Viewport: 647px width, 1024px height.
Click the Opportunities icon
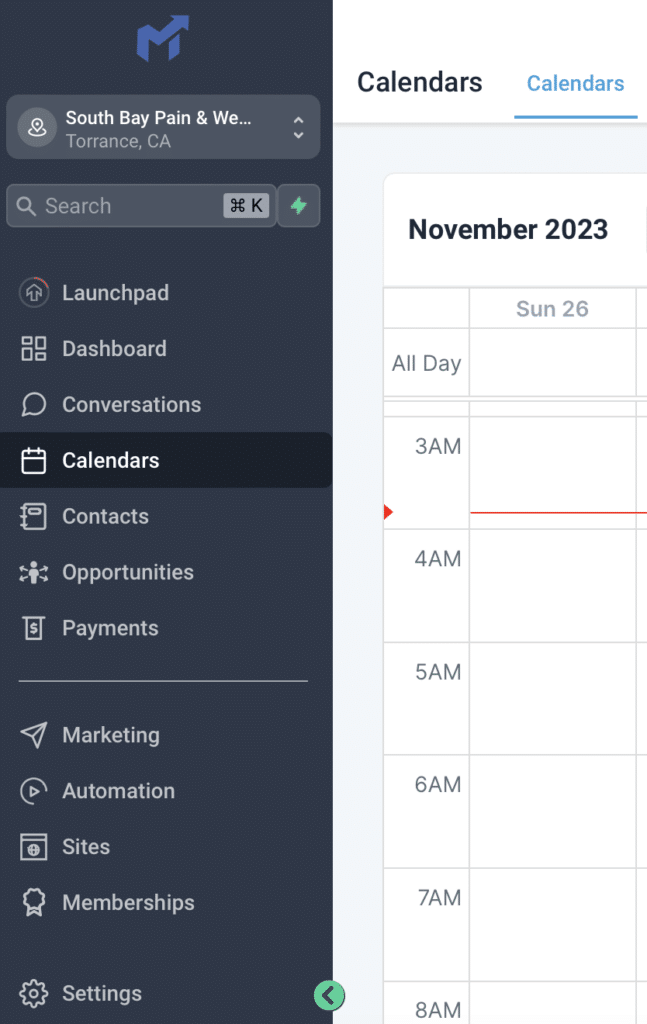34,573
